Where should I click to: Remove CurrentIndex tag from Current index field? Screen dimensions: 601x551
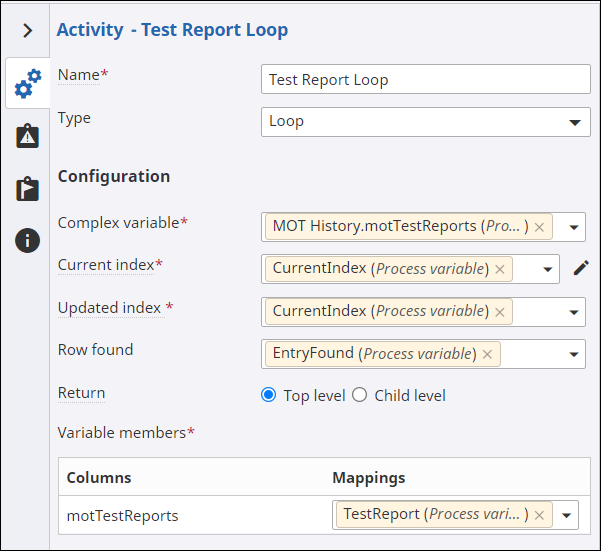pos(499,269)
